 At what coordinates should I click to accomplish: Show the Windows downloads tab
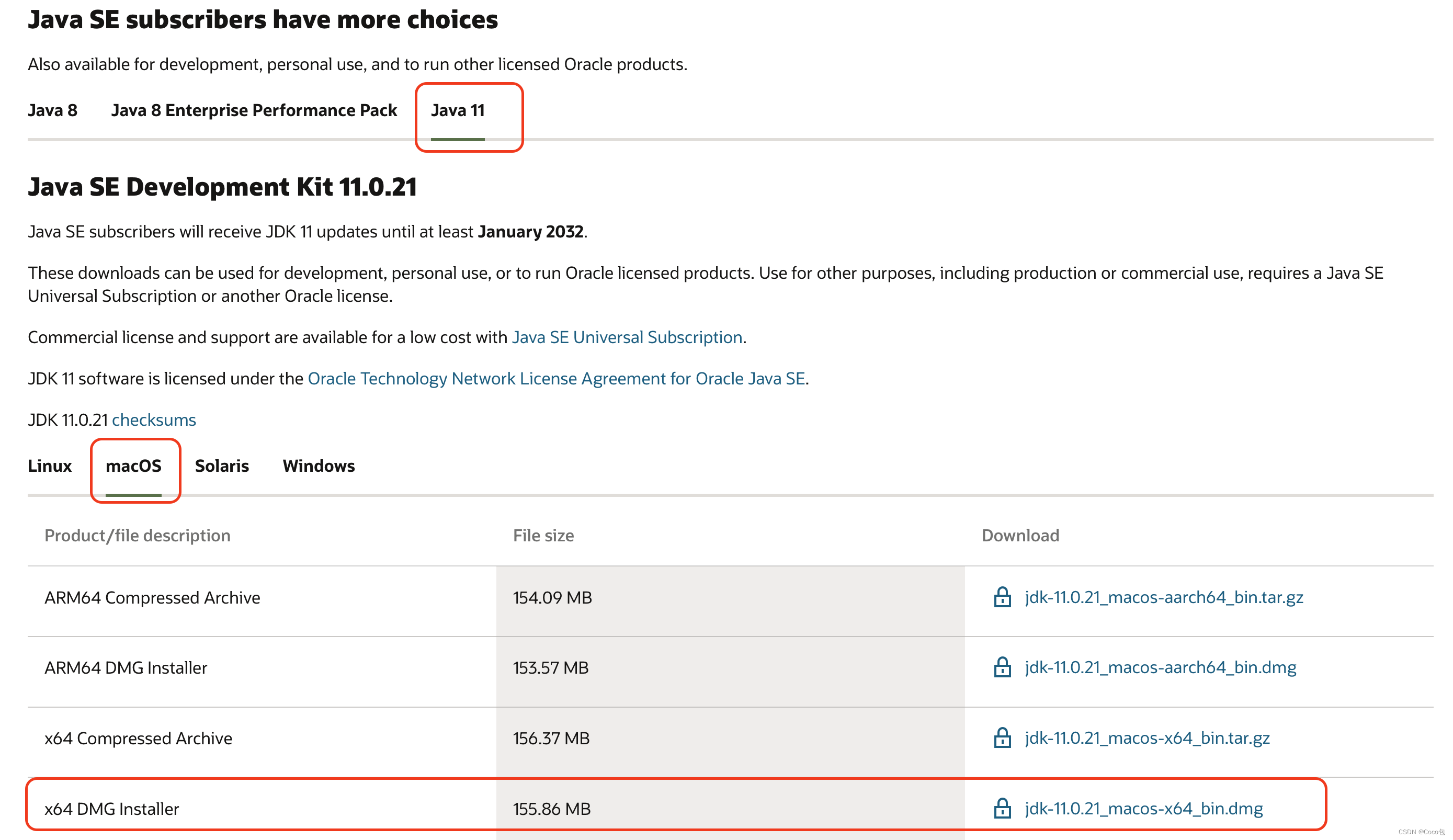point(319,466)
